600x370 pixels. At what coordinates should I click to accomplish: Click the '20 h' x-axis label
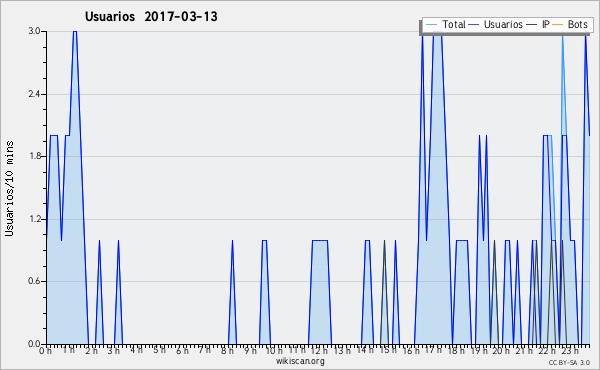[501, 351]
